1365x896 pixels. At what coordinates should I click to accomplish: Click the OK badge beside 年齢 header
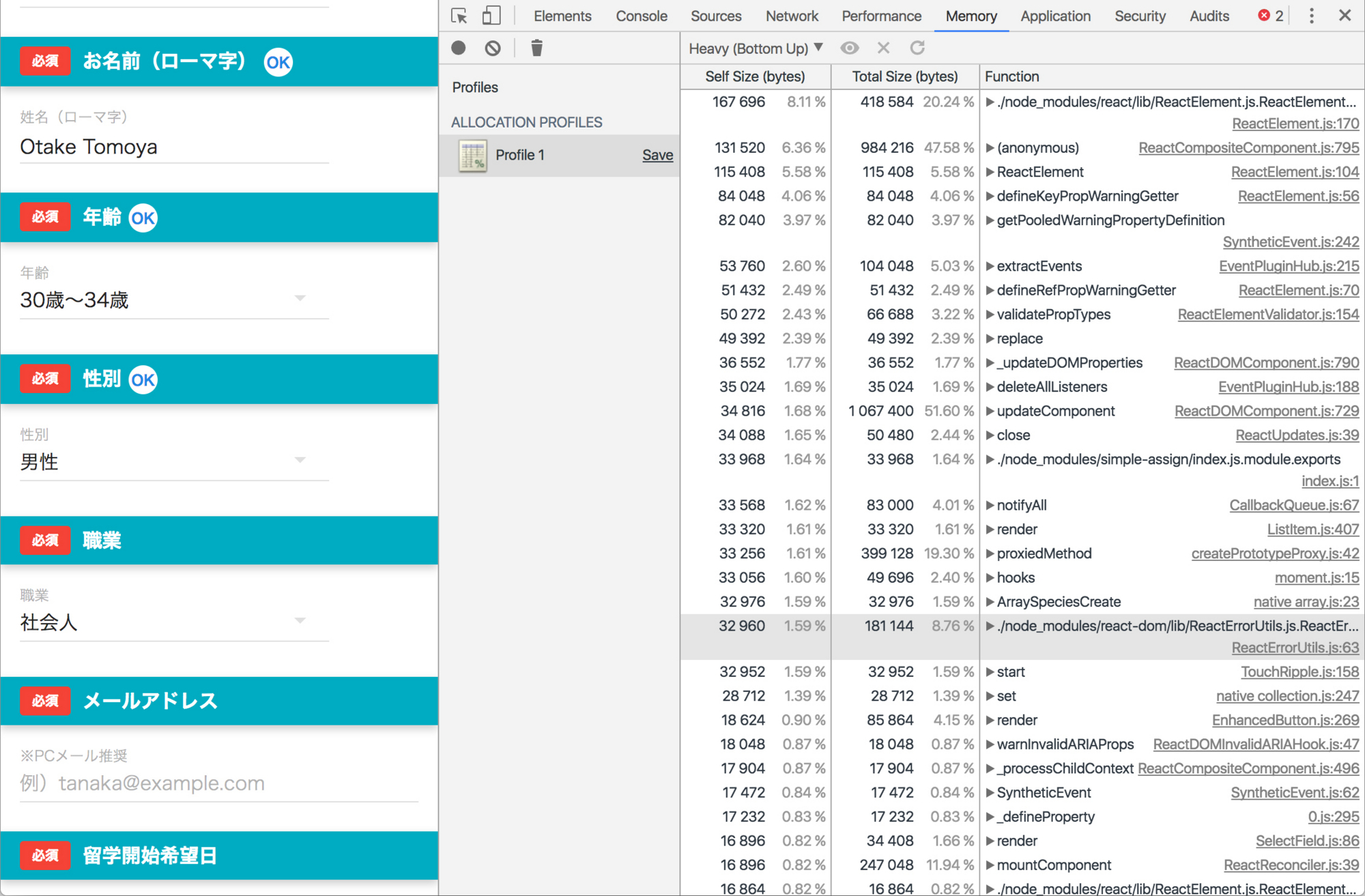143,218
